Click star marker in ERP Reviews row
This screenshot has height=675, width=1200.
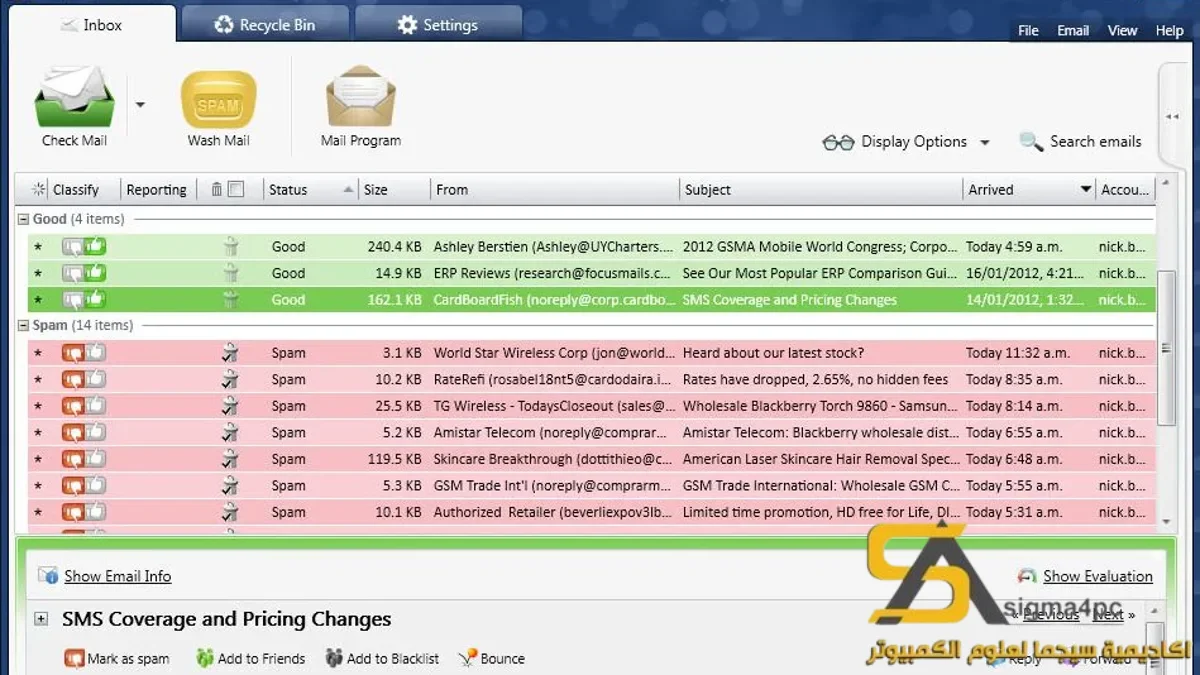coord(38,273)
